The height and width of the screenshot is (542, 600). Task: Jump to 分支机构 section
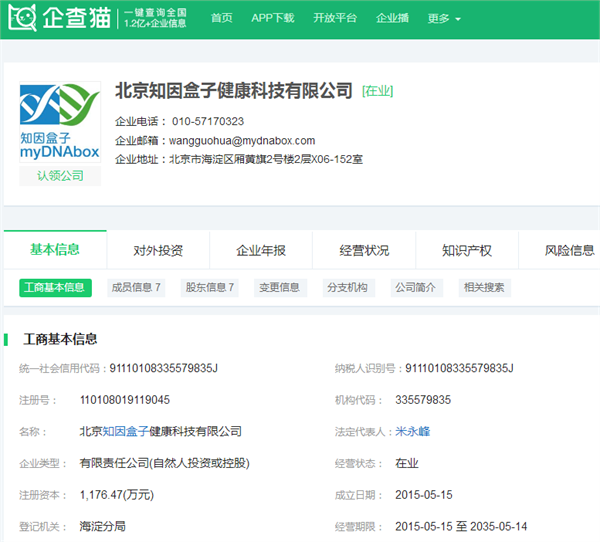pyautogui.click(x=349, y=288)
